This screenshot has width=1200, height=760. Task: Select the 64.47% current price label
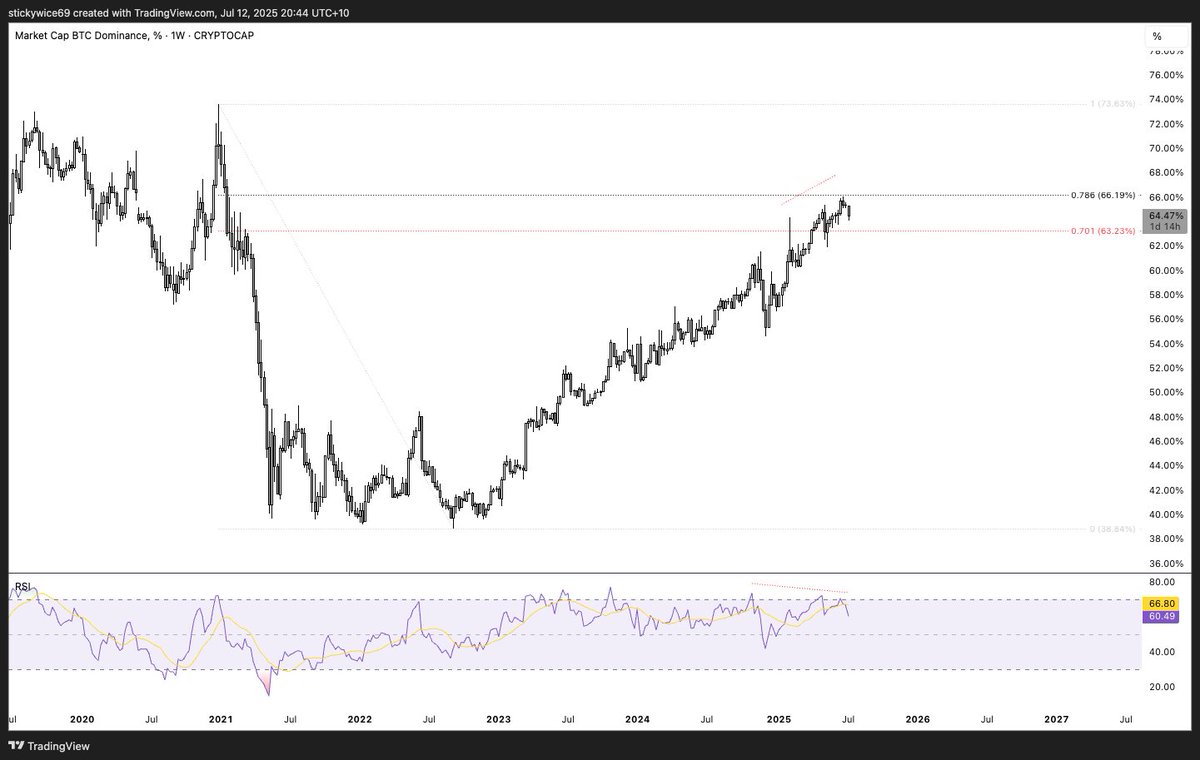(1166, 216)
